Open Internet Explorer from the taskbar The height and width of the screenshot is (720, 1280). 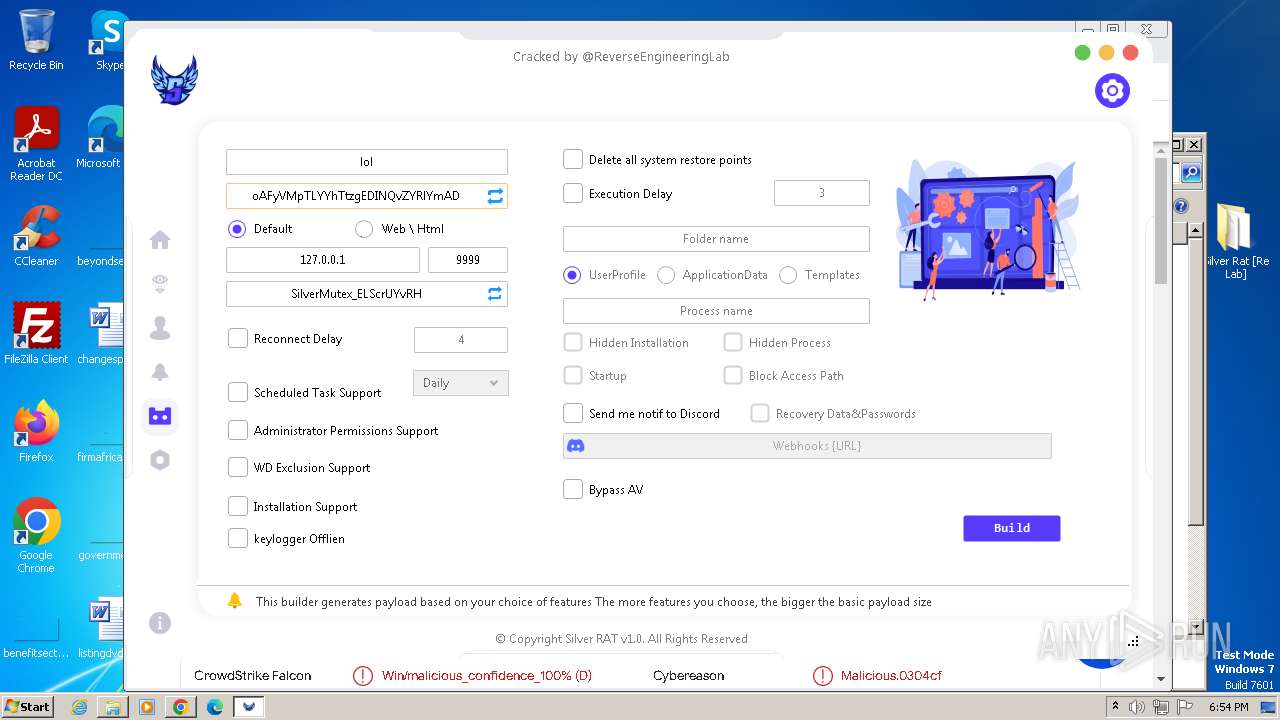coord(79,707)
